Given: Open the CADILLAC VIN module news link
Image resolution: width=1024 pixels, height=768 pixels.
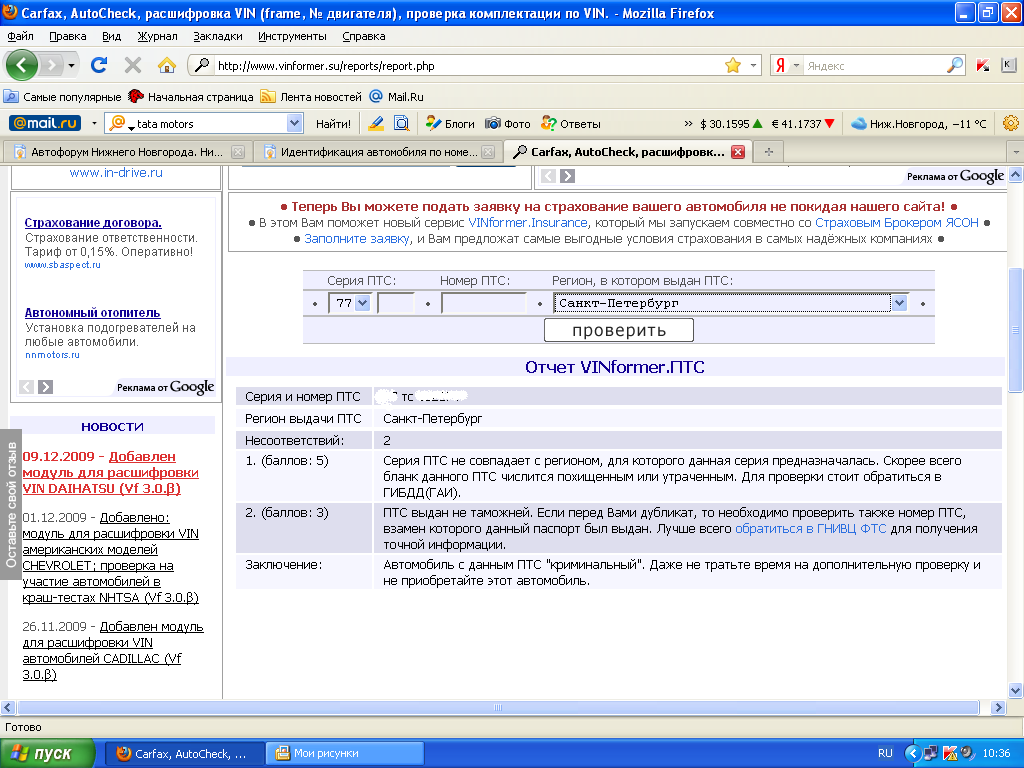Looking at the screenshot, I should pyautogui.click(x=113, y=650).
